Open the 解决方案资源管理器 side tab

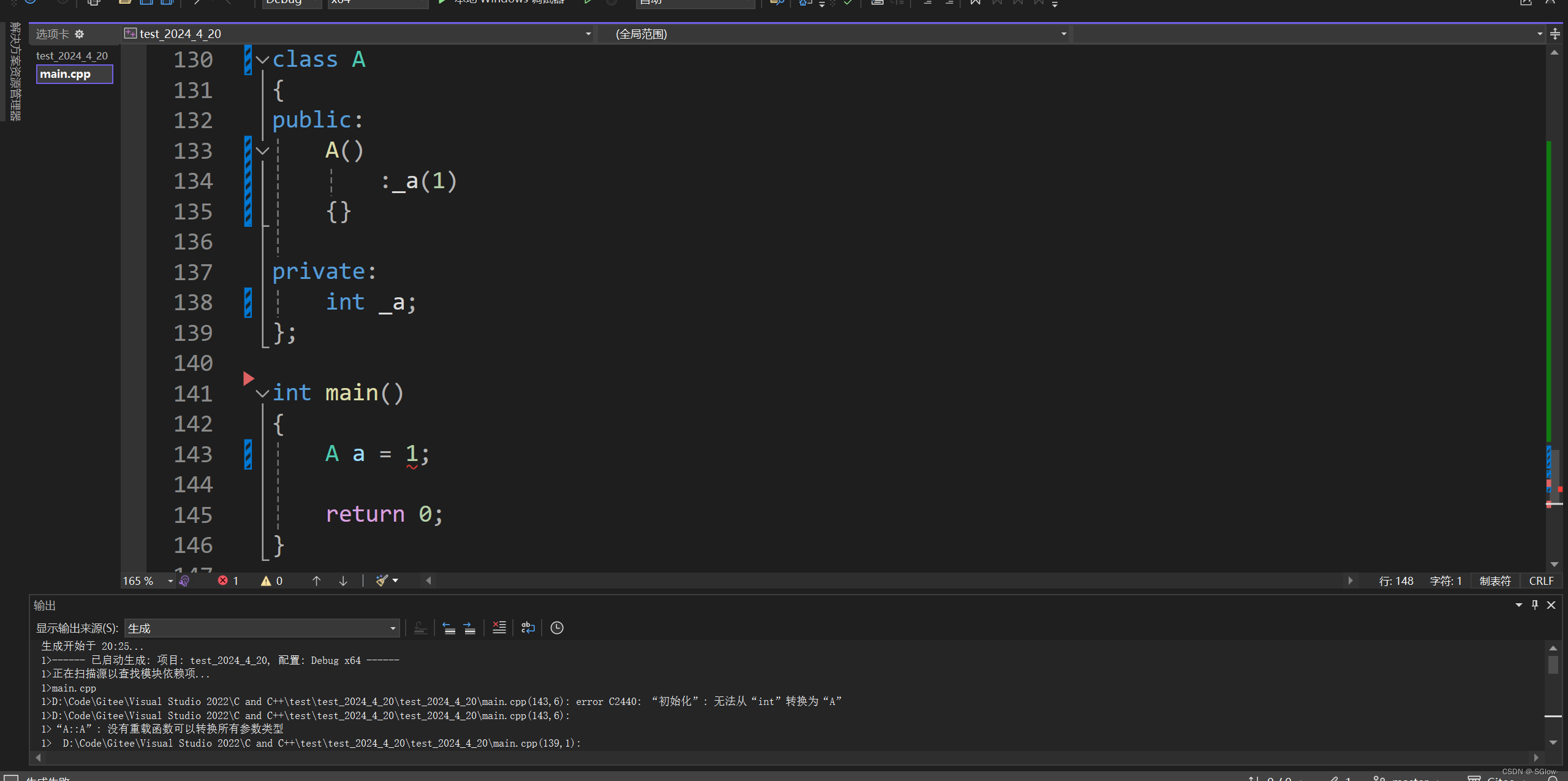tap(15, 71)
